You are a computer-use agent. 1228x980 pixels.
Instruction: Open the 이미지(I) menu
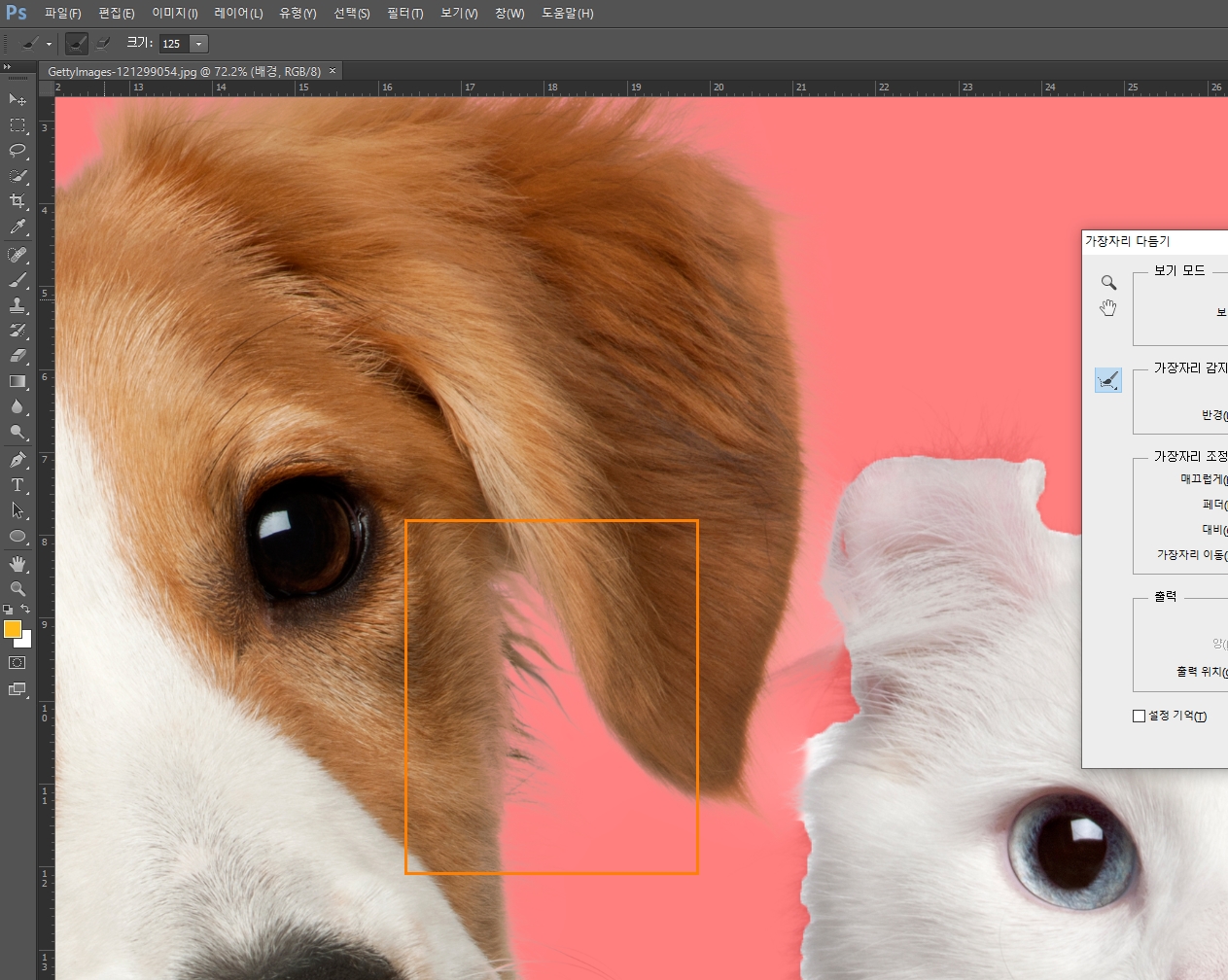pos(175,14)
